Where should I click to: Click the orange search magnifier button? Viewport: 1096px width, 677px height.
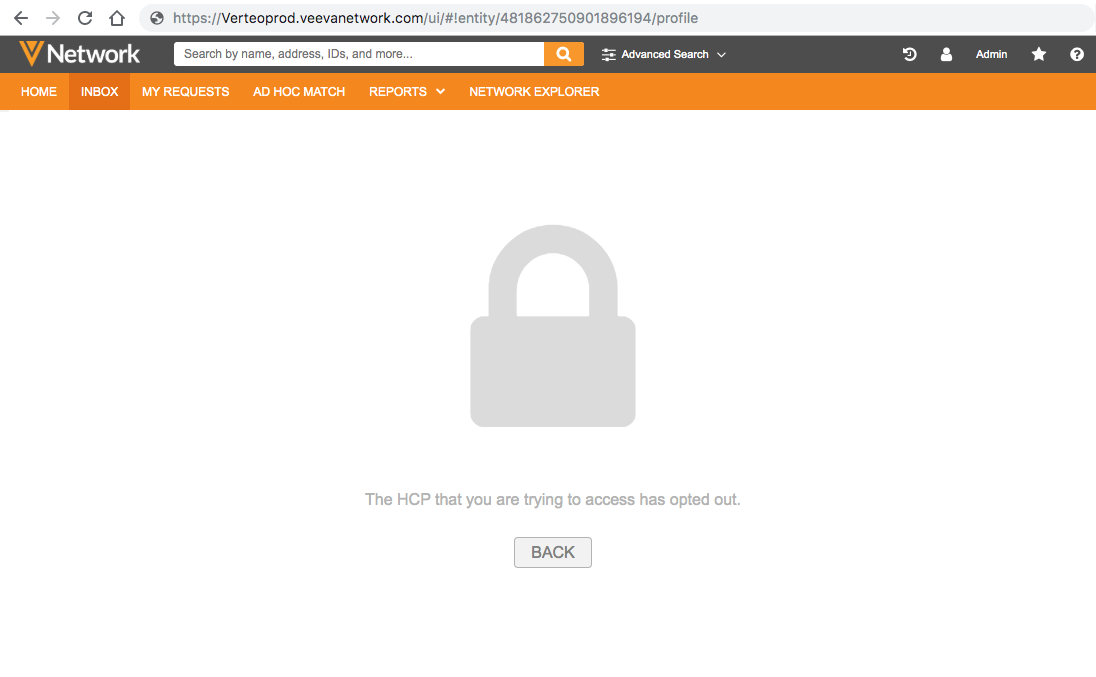563,54
